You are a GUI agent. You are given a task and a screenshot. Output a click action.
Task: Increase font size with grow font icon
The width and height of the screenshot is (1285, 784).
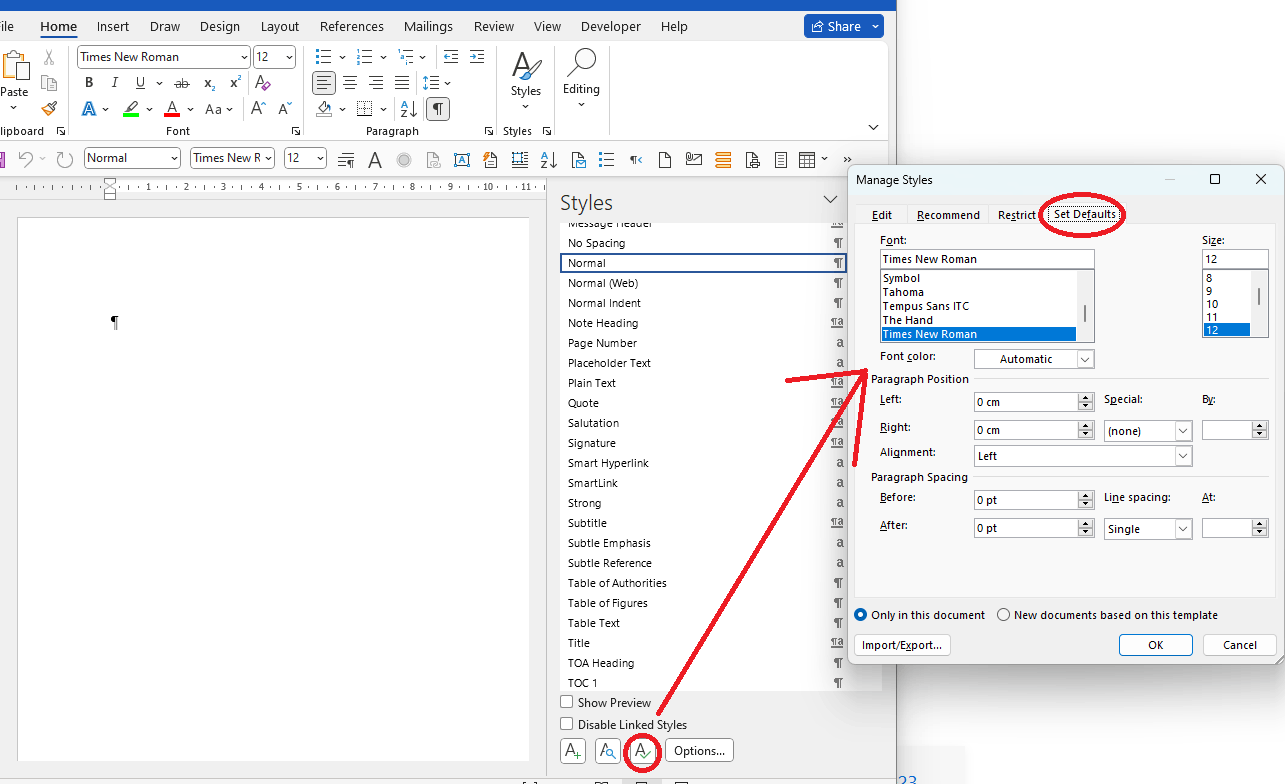259,109
